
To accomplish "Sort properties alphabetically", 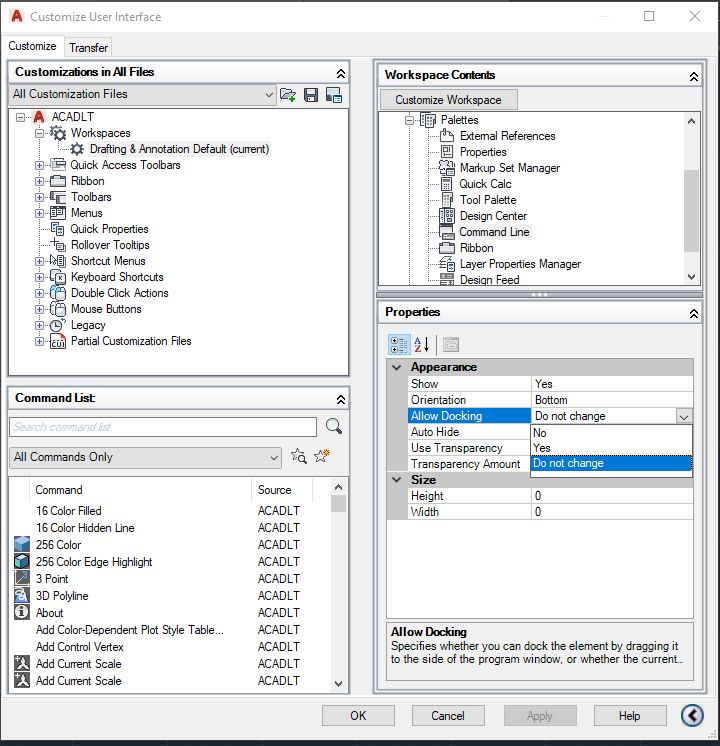I will (422, 344).
